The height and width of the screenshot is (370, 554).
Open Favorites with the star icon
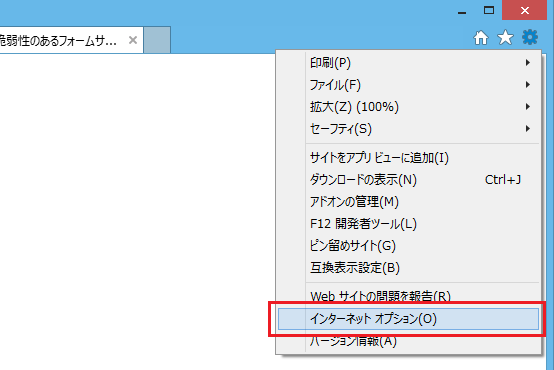(x=505, y=37)
